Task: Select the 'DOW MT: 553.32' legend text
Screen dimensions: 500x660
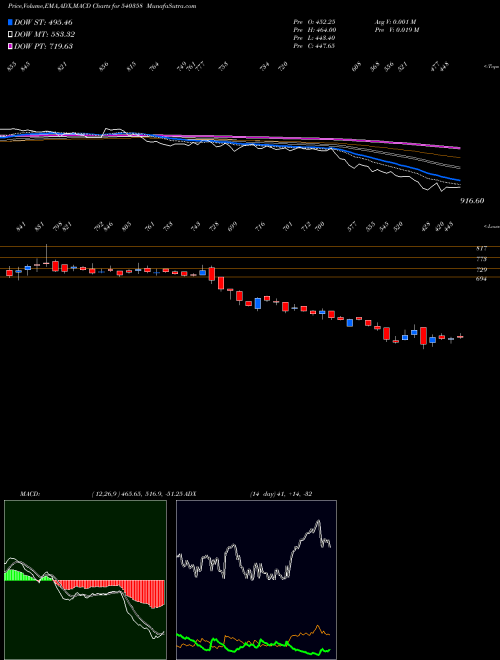Action: pyautogui.click(x=45, y=34)
